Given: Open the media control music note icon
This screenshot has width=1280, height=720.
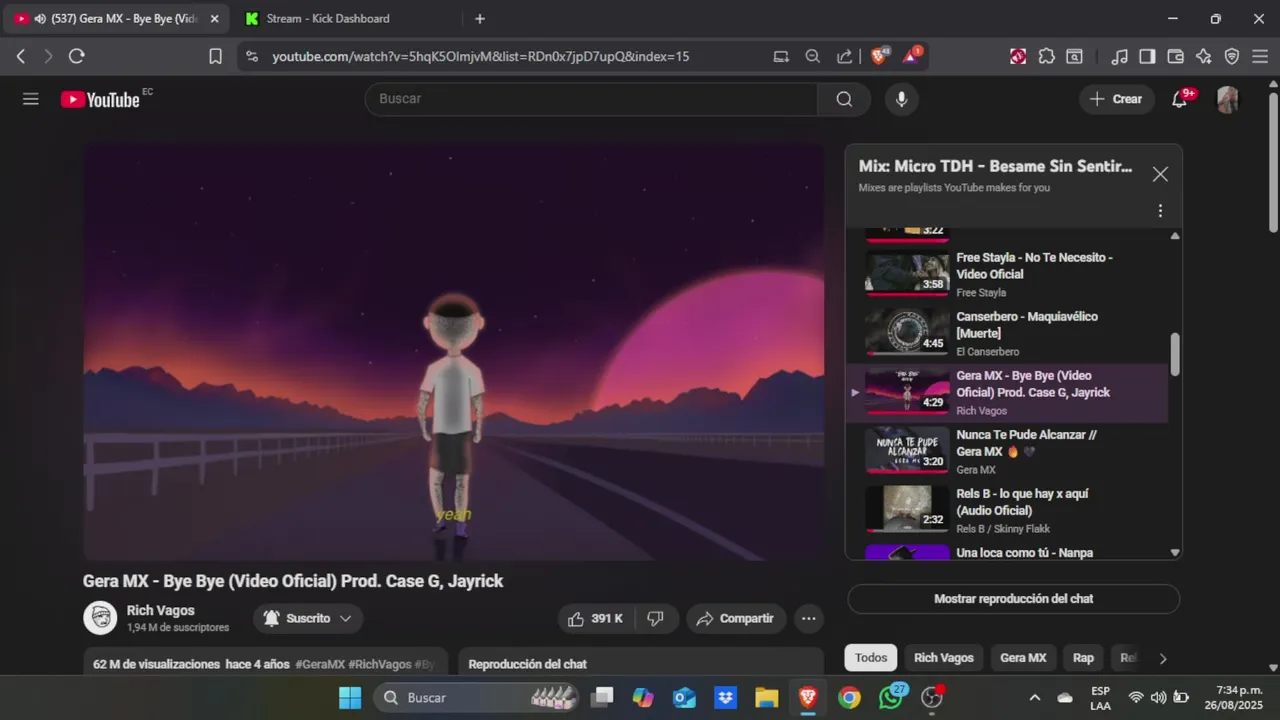Looking at the screenshot, I should click(1120, 57).
